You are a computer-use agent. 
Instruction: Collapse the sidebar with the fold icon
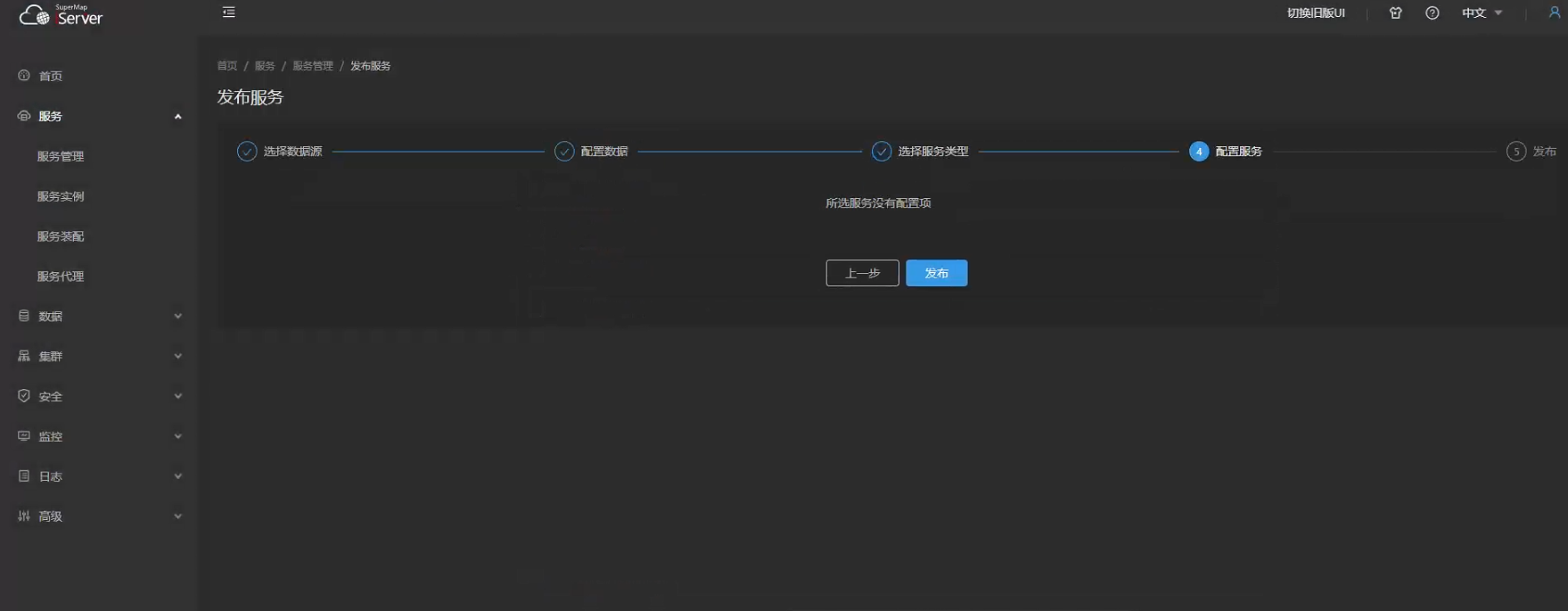point(228,12)
